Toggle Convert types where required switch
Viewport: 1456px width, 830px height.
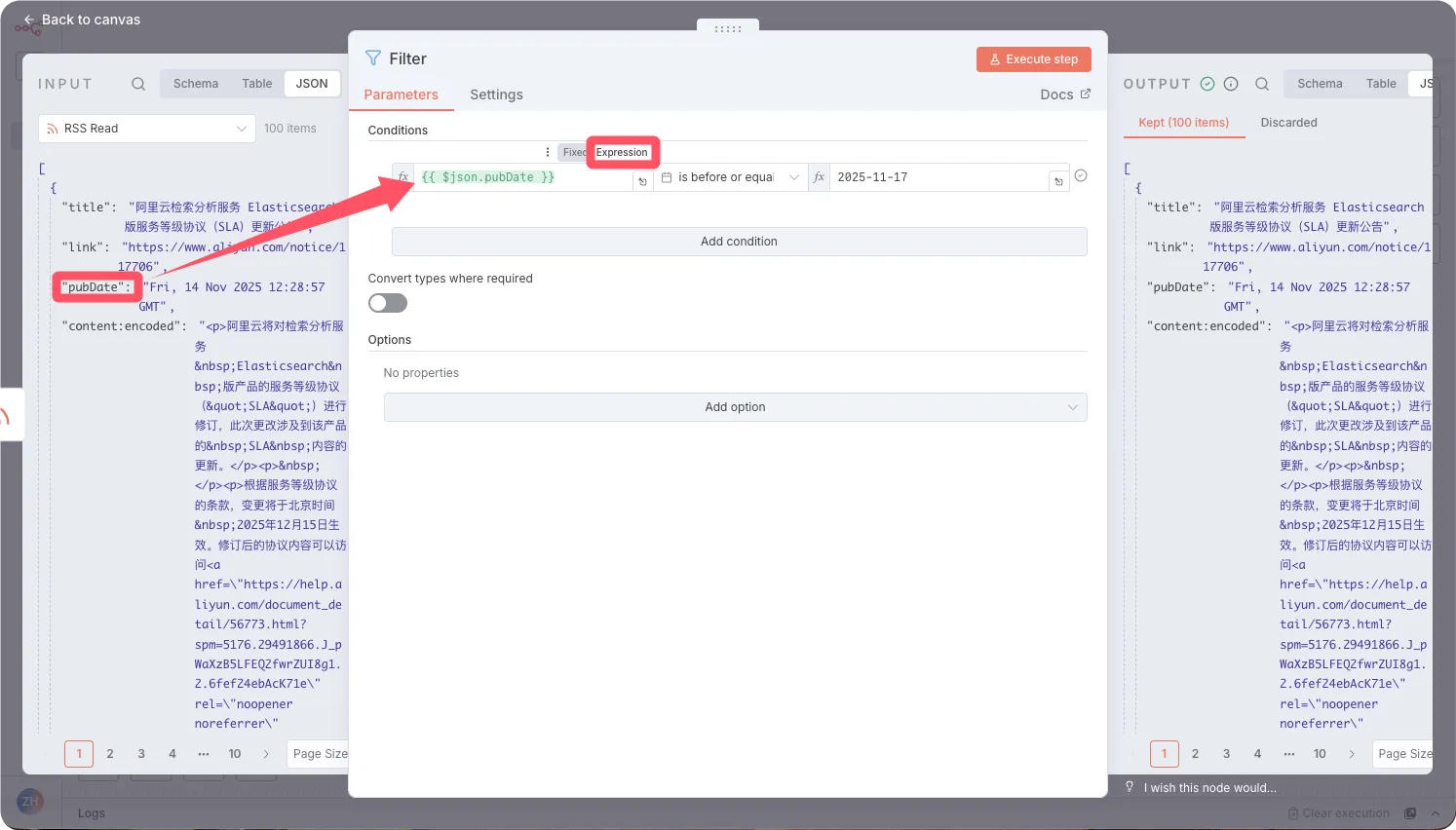pos(388,303)
